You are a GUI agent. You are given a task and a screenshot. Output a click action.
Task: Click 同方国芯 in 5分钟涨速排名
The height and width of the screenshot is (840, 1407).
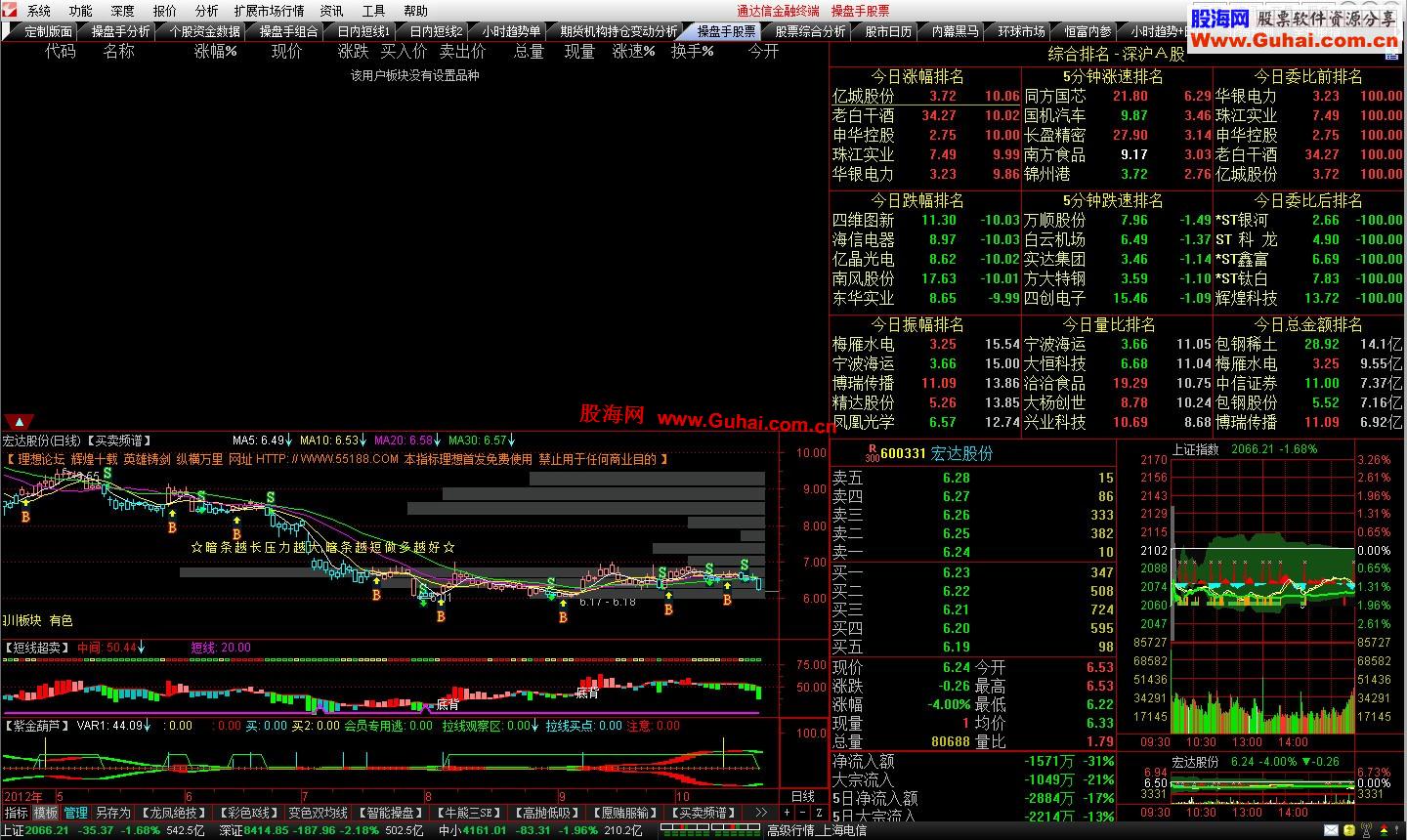coord(1054,96)
